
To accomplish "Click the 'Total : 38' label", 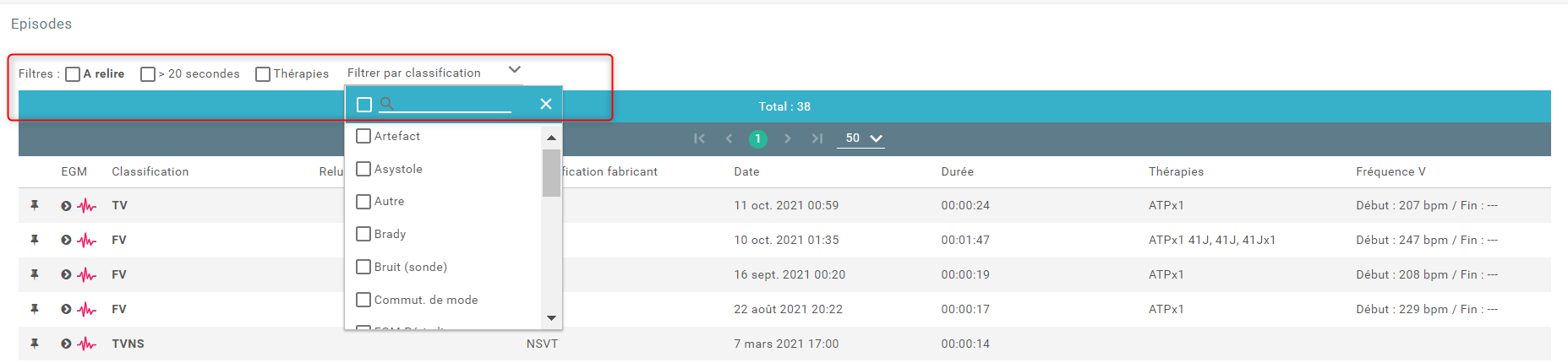I will [784, 106].
